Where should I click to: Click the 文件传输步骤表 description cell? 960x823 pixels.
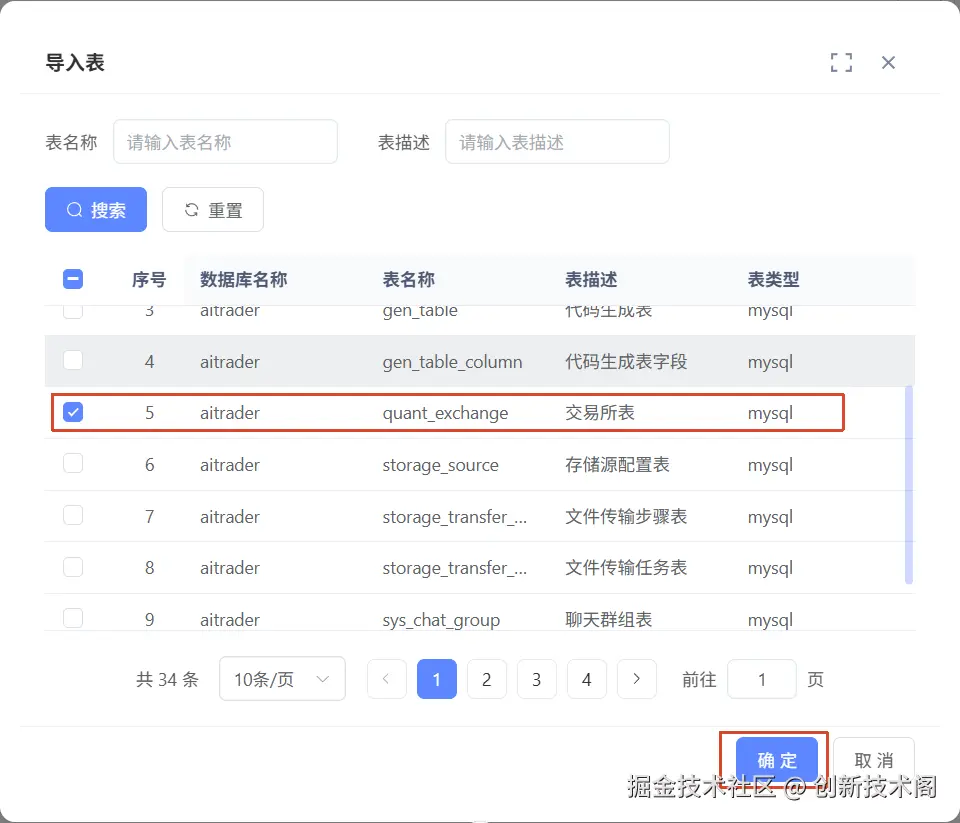click(626, 516)
